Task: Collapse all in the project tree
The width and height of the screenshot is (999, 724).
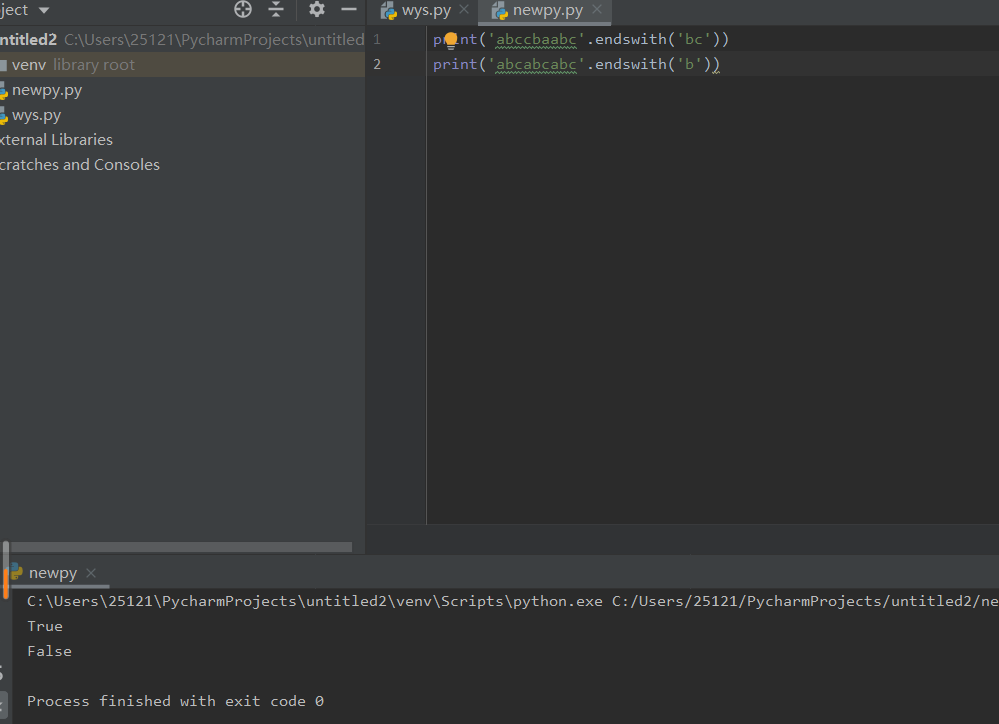Action: click(x=276, y=9)
